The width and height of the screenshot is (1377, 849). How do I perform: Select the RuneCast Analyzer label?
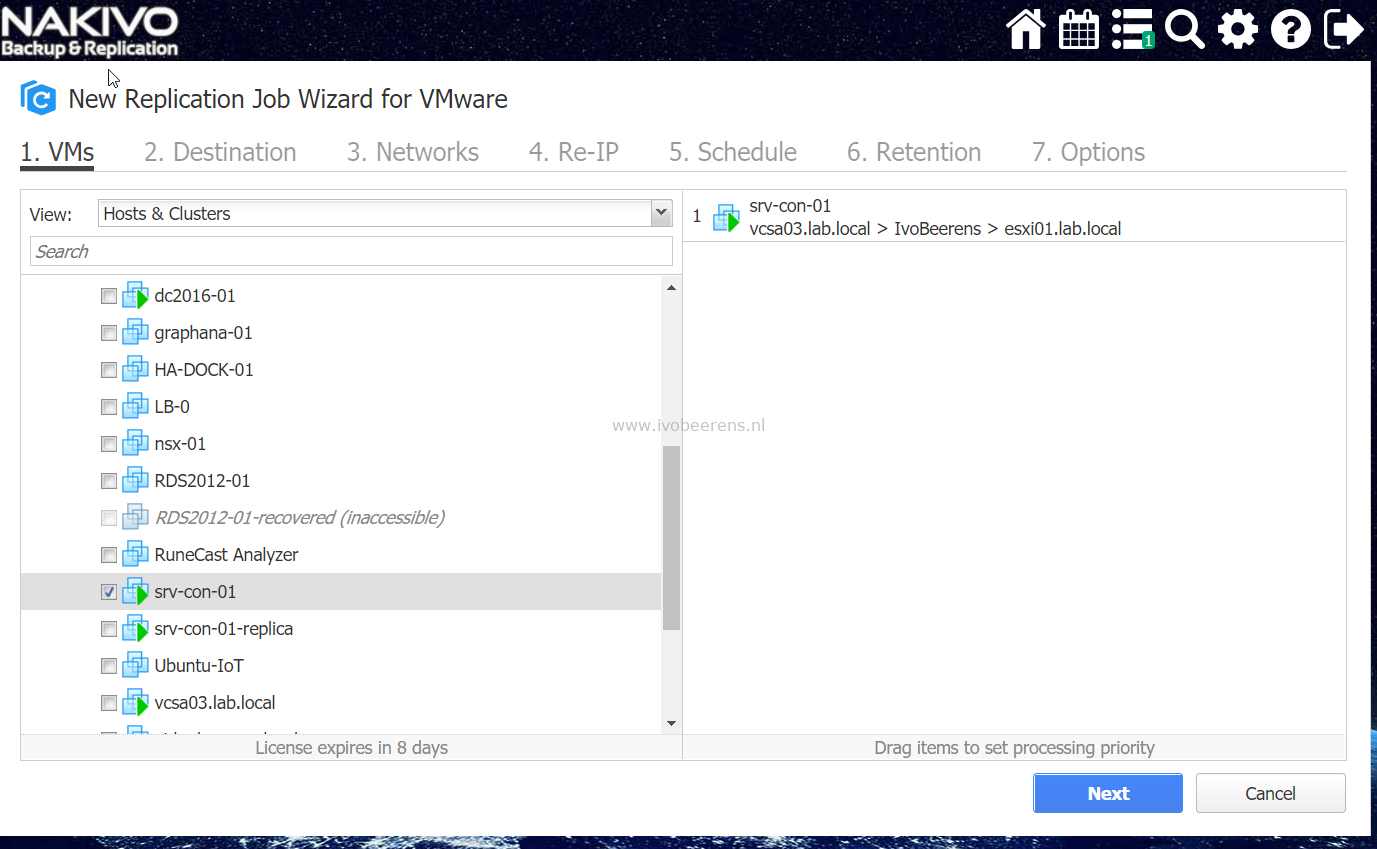[226, 555]
